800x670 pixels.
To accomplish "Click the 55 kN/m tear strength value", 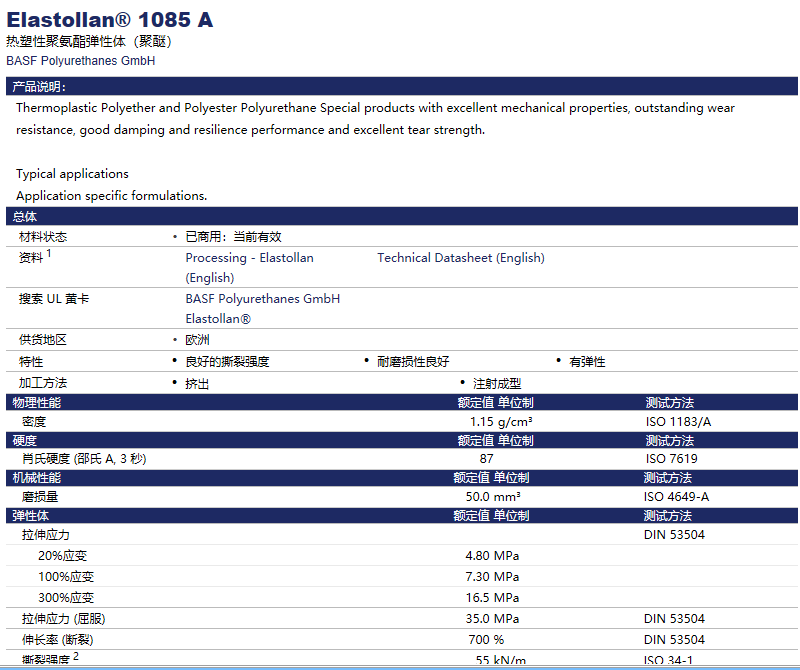I will pos(501,660).
